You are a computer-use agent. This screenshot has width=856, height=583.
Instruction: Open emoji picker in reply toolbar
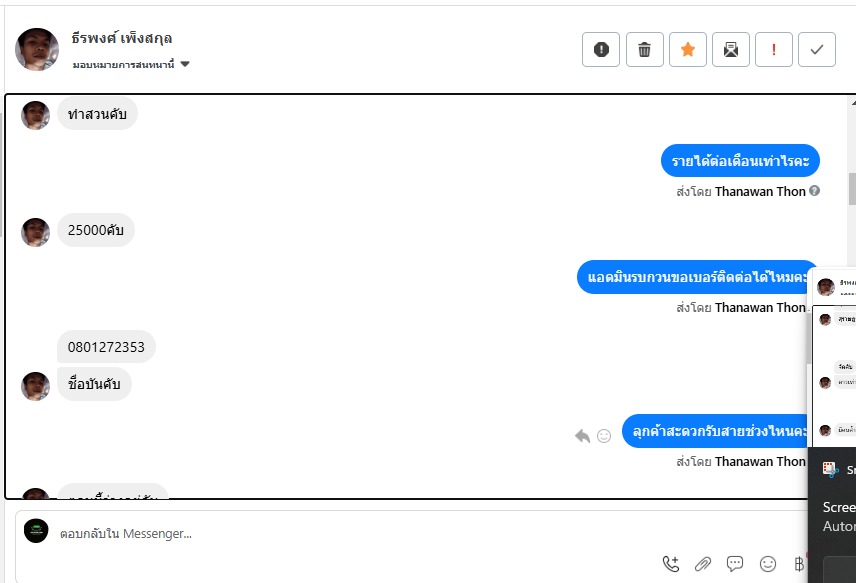(x=768, y=564)
